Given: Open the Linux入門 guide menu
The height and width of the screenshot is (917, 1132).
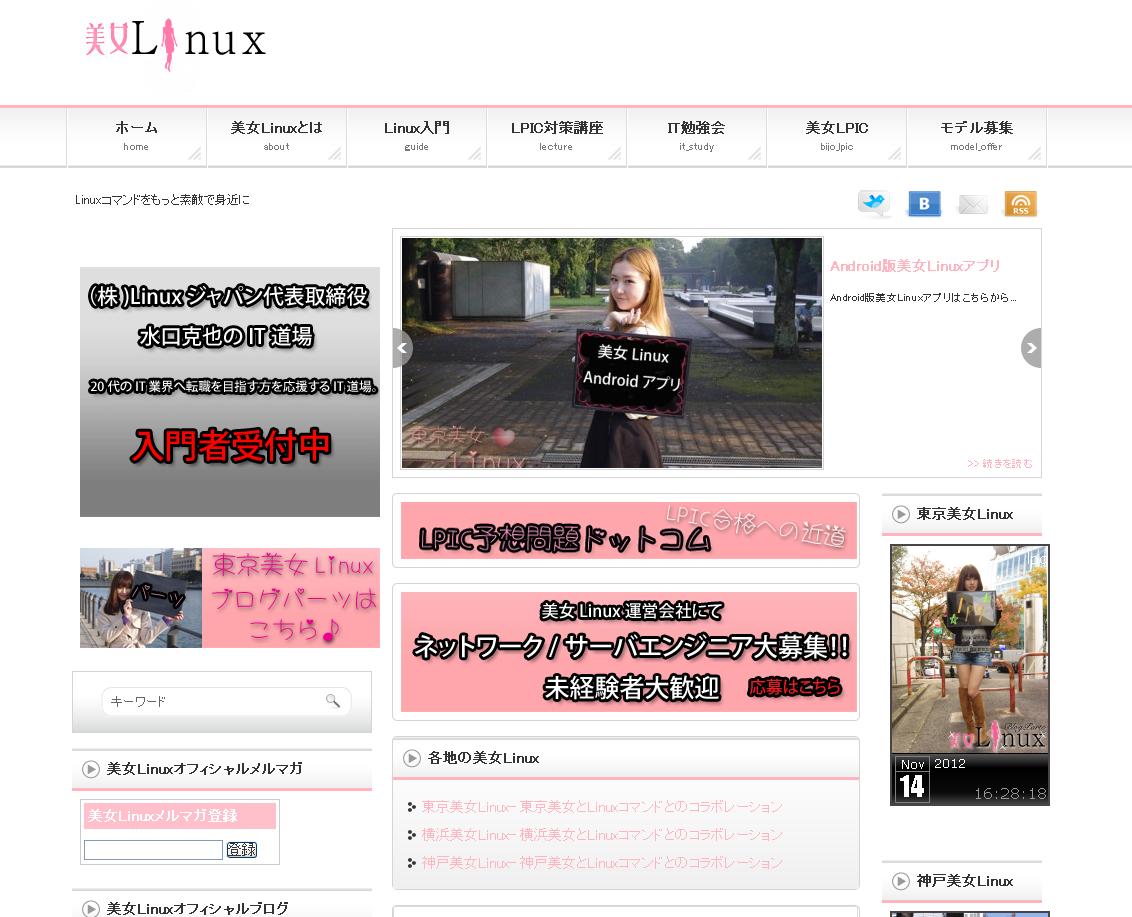Looking at the screenshot, I should click(416, 136).
